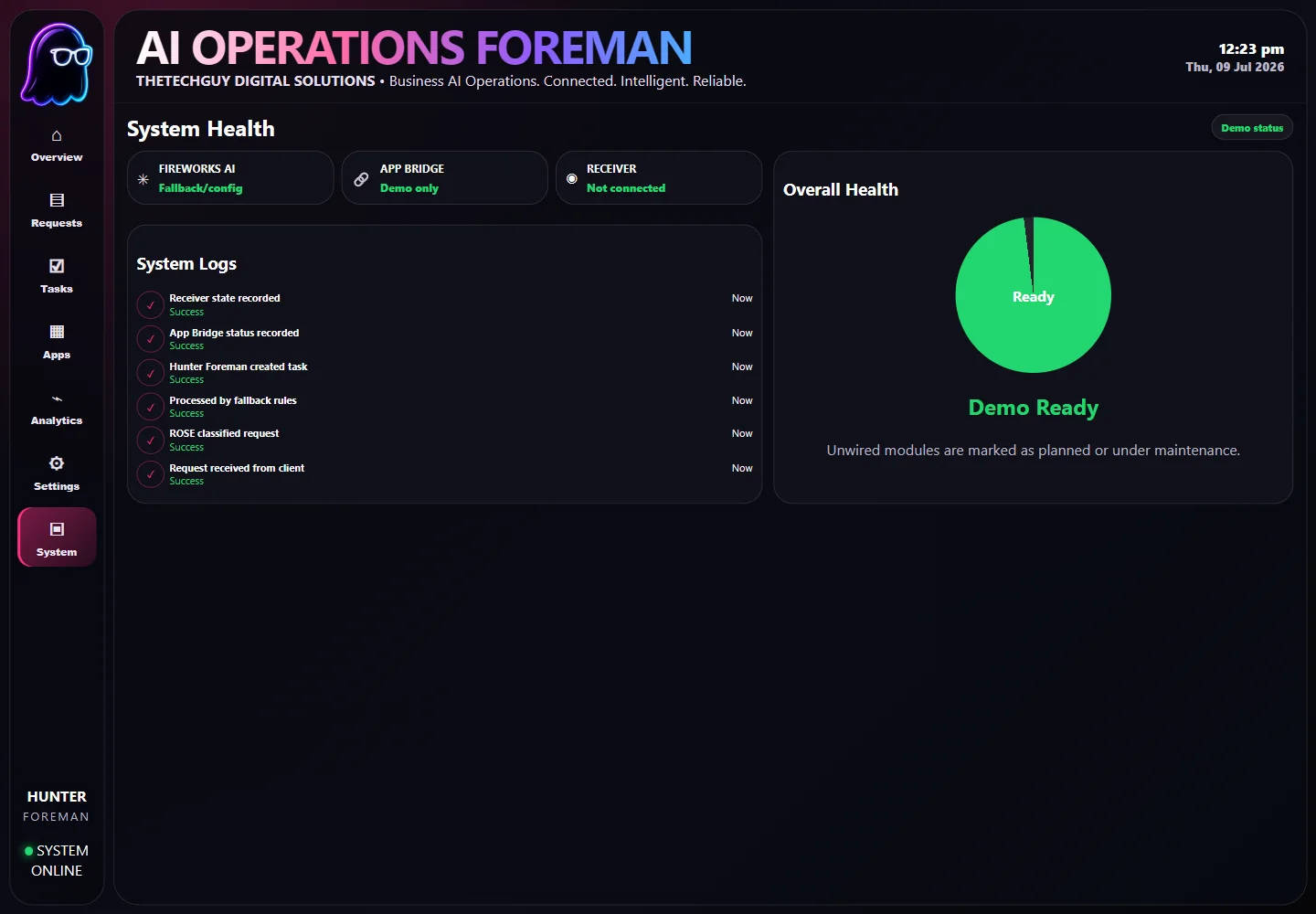This screenshot has width=1316, height=914.
Task: Click 'Not connected' status text
Action: 626,188
